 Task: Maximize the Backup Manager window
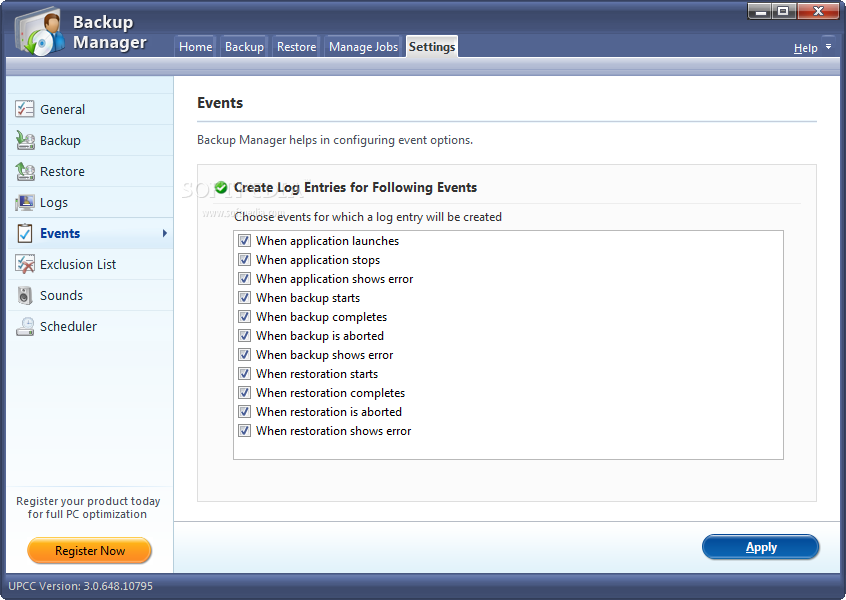(783, 11)
